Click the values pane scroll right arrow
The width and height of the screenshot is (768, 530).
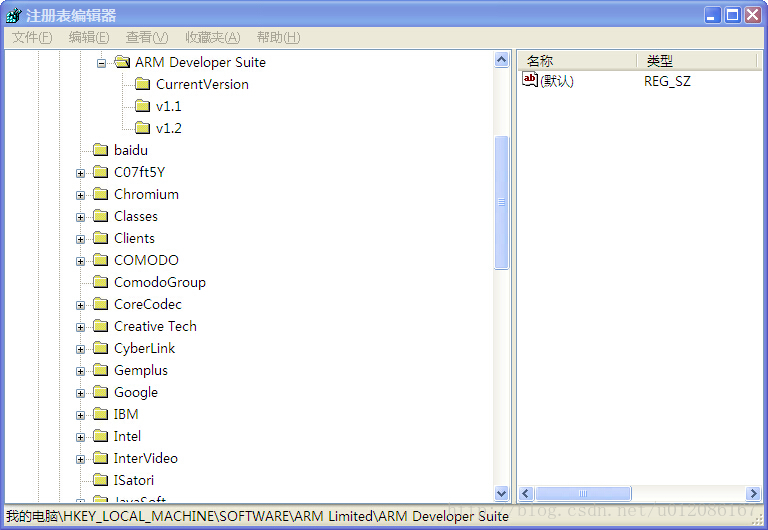[x=753, y=493]
